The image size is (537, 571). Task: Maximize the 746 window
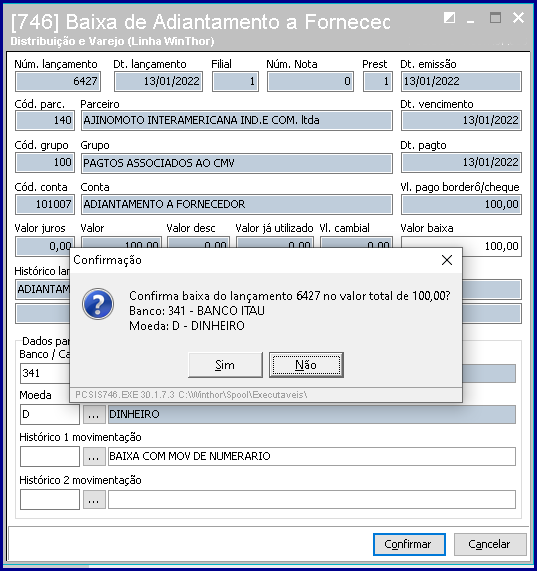tap(495, 17)
